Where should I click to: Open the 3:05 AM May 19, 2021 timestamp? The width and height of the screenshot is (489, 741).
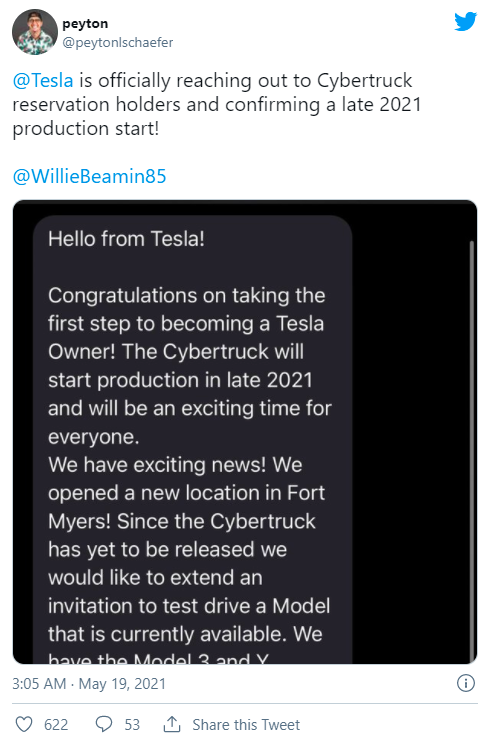pyautogui.click(x=89, y=683)
